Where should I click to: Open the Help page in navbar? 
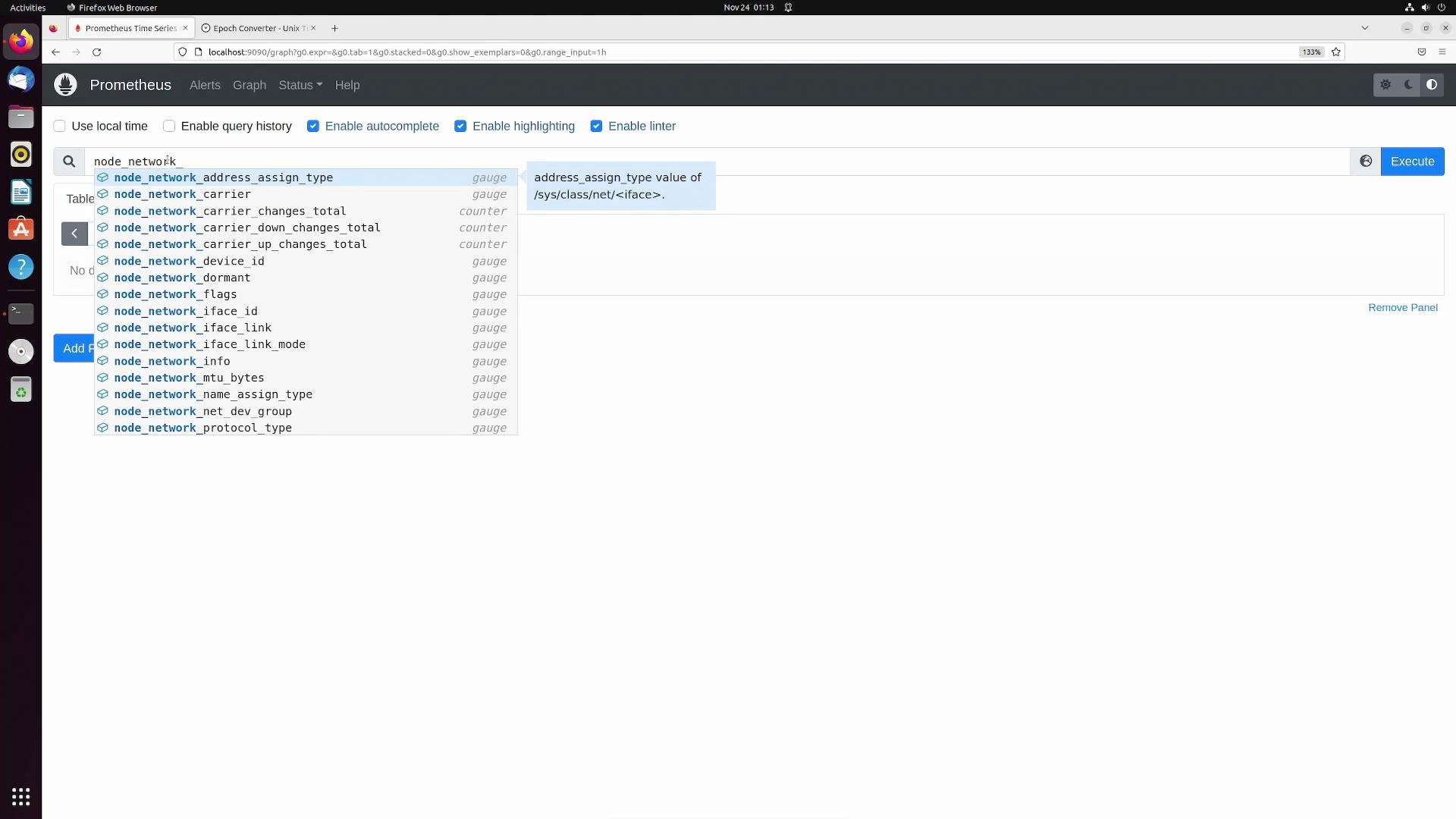click(347, 85)
